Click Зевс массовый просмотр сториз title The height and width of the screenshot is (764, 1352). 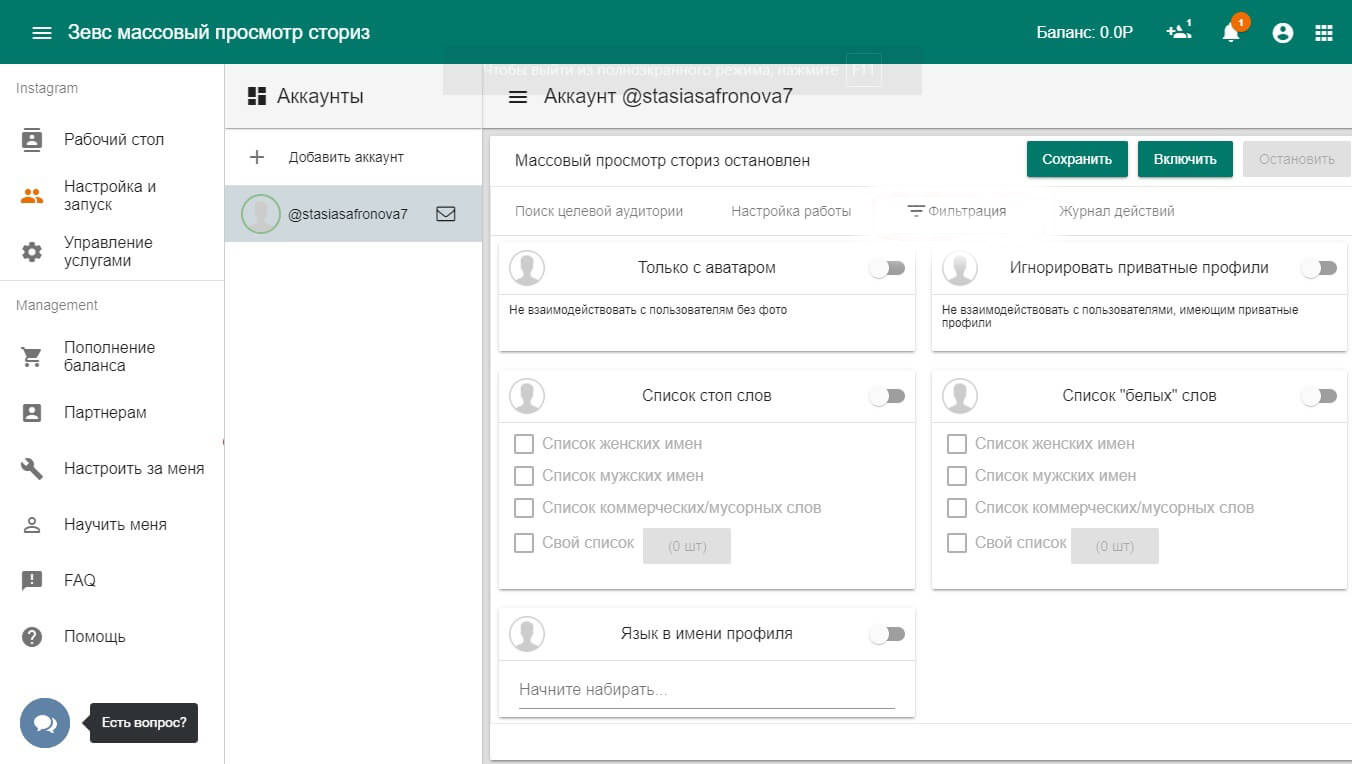coord(219,32)
